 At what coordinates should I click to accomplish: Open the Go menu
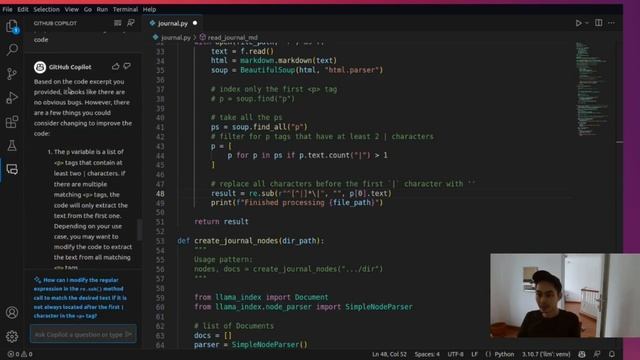click(88, 9)
